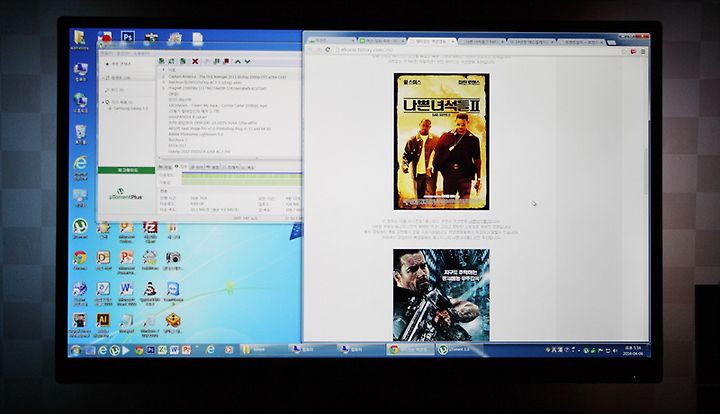Open Microsoft PowerPoint desktop shortcut
Viewport: 720px width, 414px height.
(x=127, y=262)
